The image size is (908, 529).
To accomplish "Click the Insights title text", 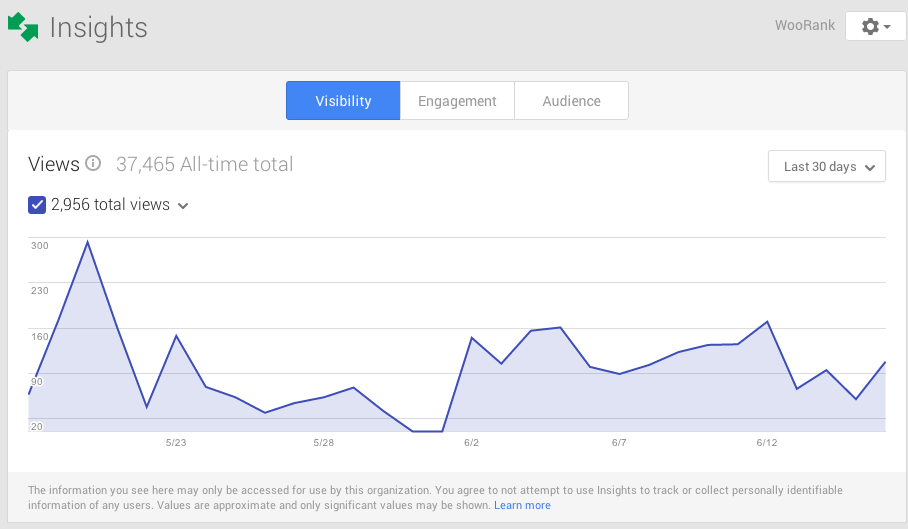I will [98, 27].
